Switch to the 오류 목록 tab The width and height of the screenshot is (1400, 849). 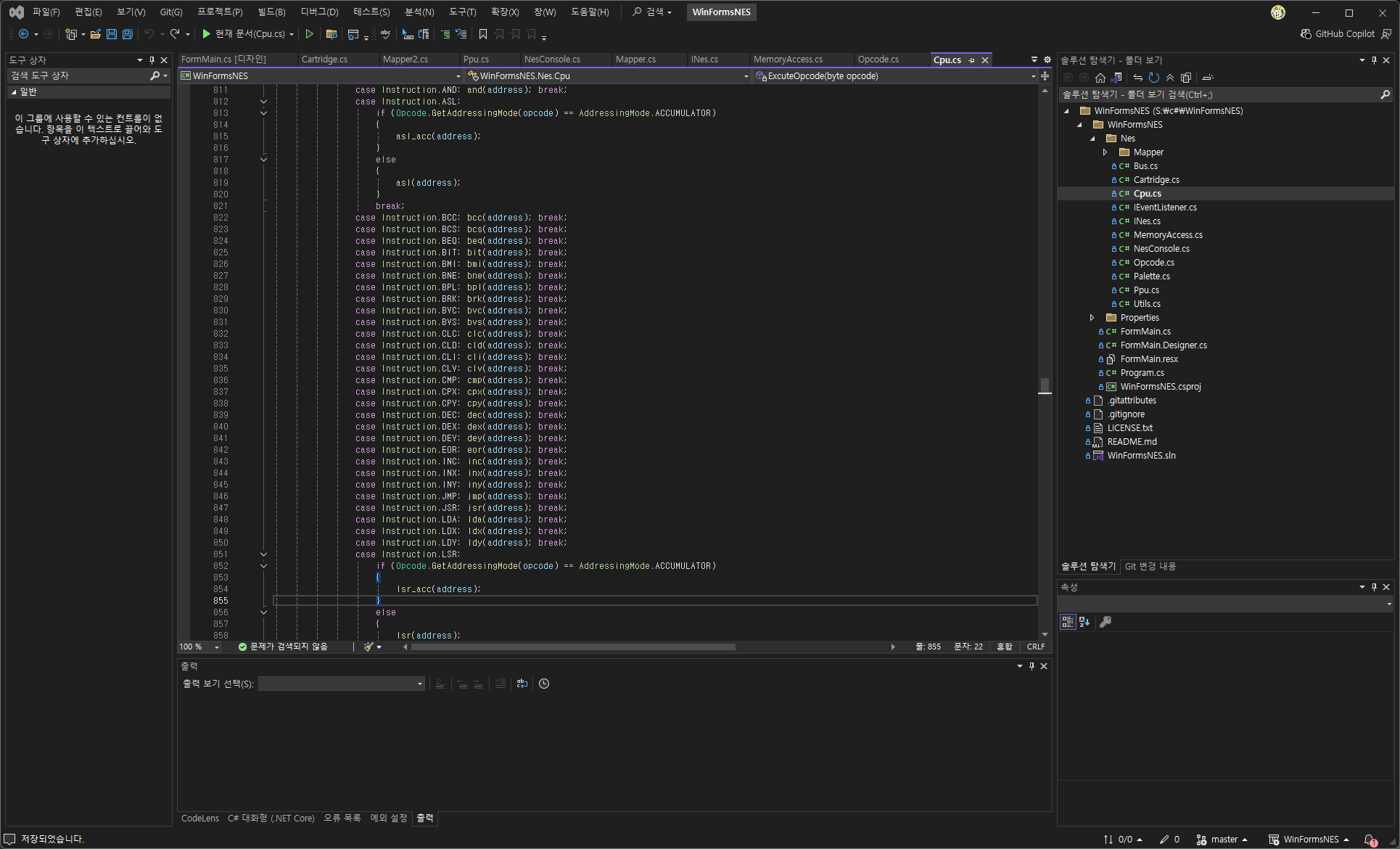coord(342,819)
